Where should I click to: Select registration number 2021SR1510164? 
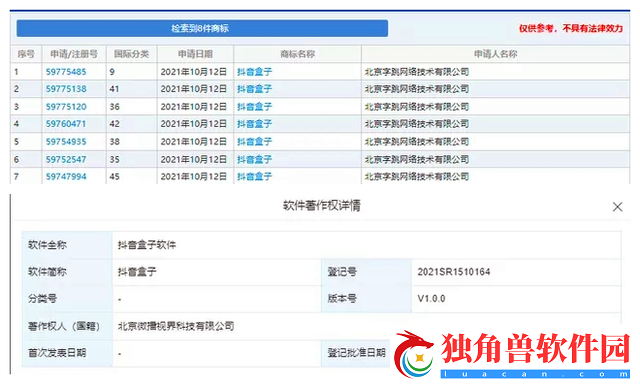(453, 272)
